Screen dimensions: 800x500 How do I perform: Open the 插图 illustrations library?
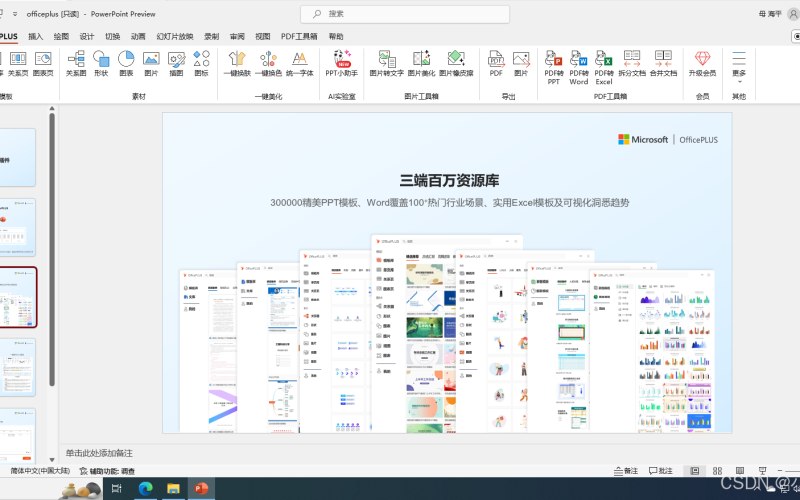(x=176, y=64)
